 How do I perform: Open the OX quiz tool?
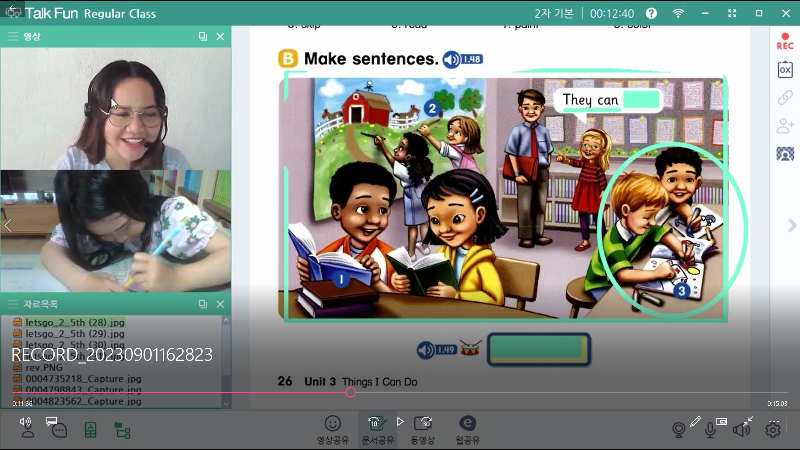pyautogui.click(x=785, y=70)
